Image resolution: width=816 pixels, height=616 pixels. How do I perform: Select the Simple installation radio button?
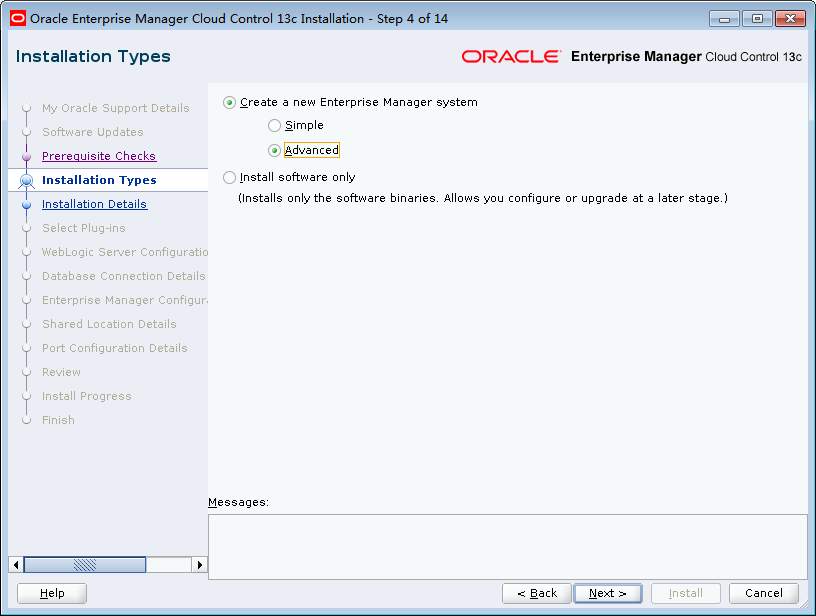[x=275, y=125]
